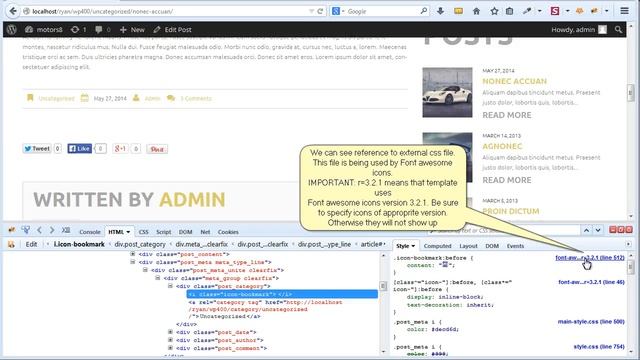Open the Howdy, admin account menu
The width and height of the screenshot is (640, 360).
click(x=579, y=29)
